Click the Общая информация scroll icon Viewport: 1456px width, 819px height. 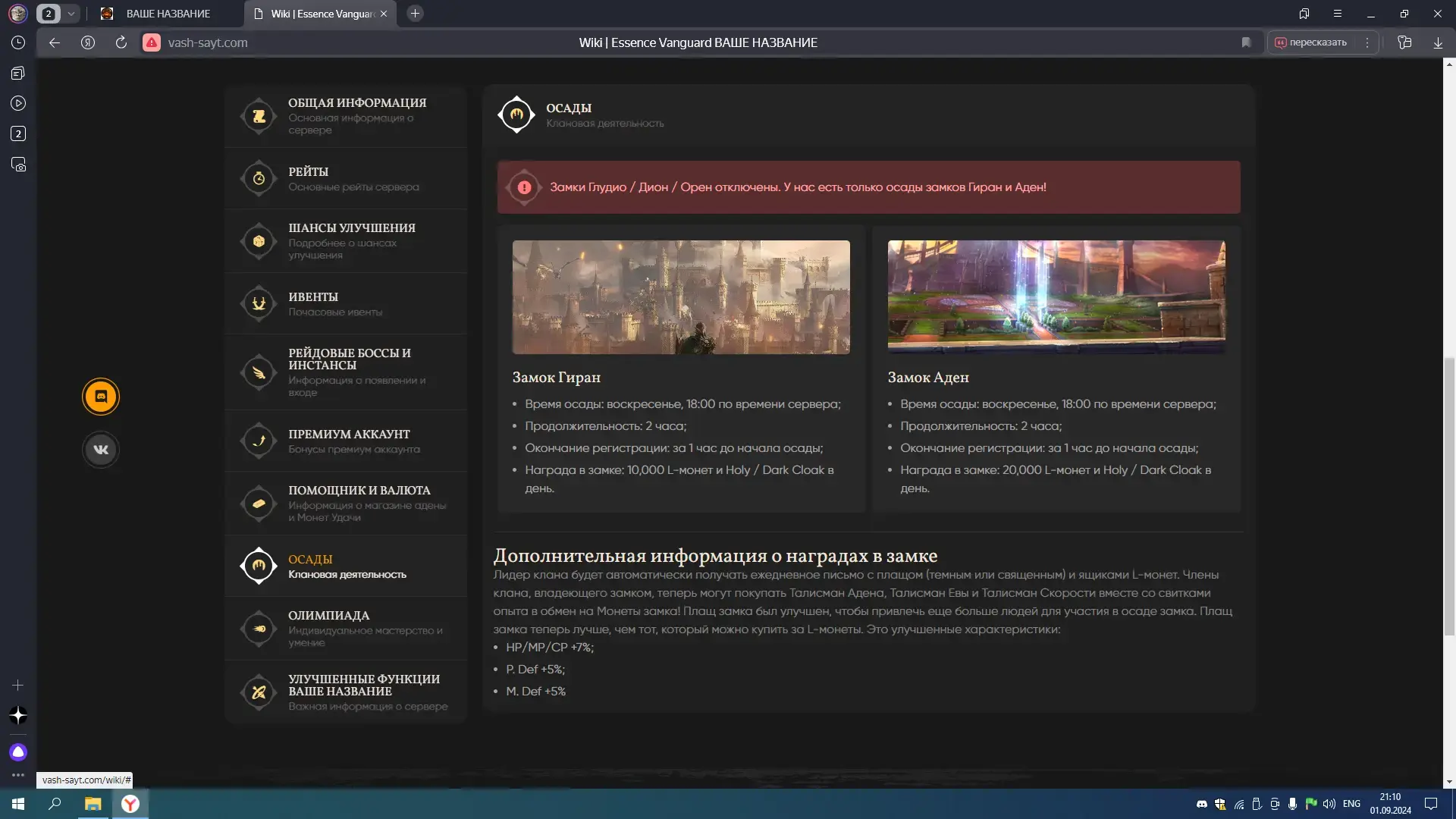point(259,116)
